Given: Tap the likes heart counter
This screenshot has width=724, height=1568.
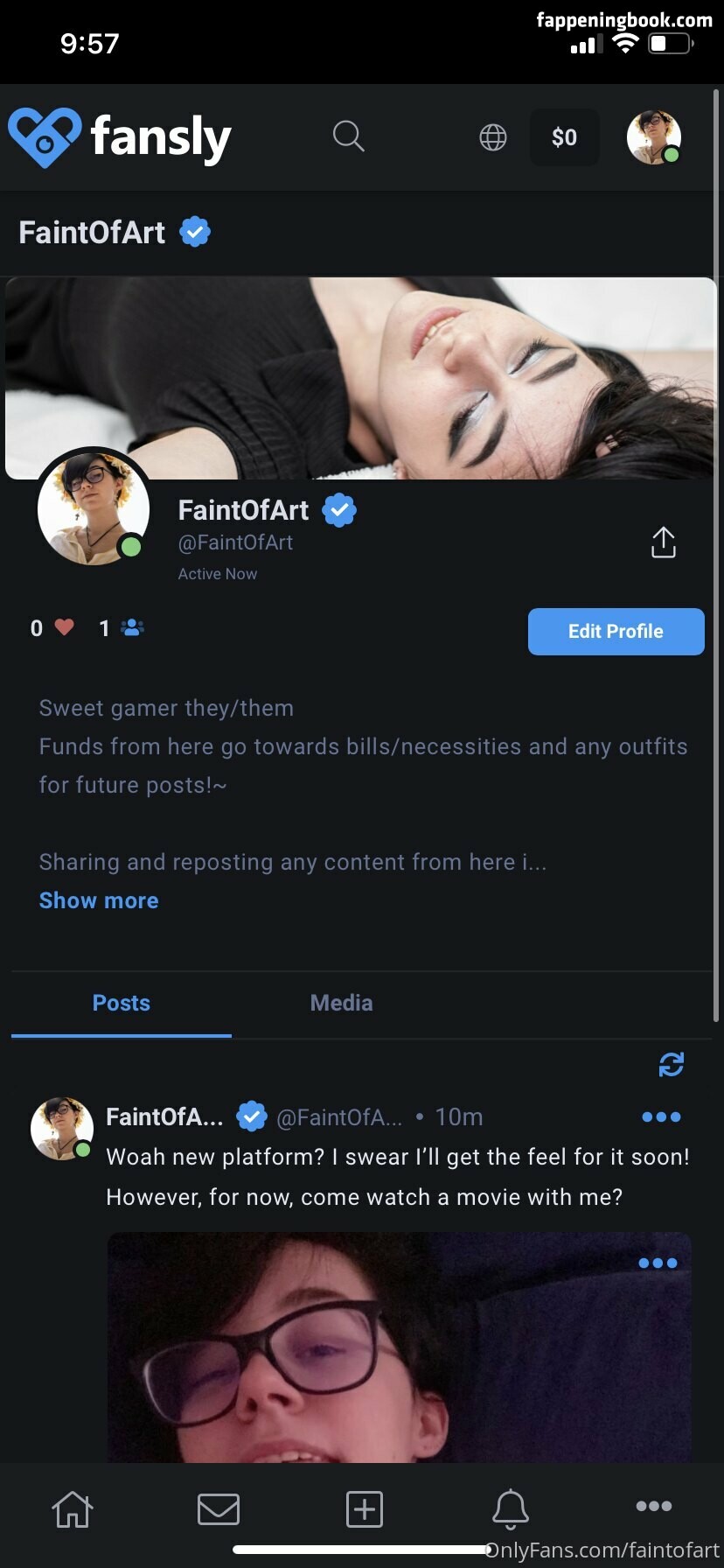Looking at the screenshot, I should 64,627.
